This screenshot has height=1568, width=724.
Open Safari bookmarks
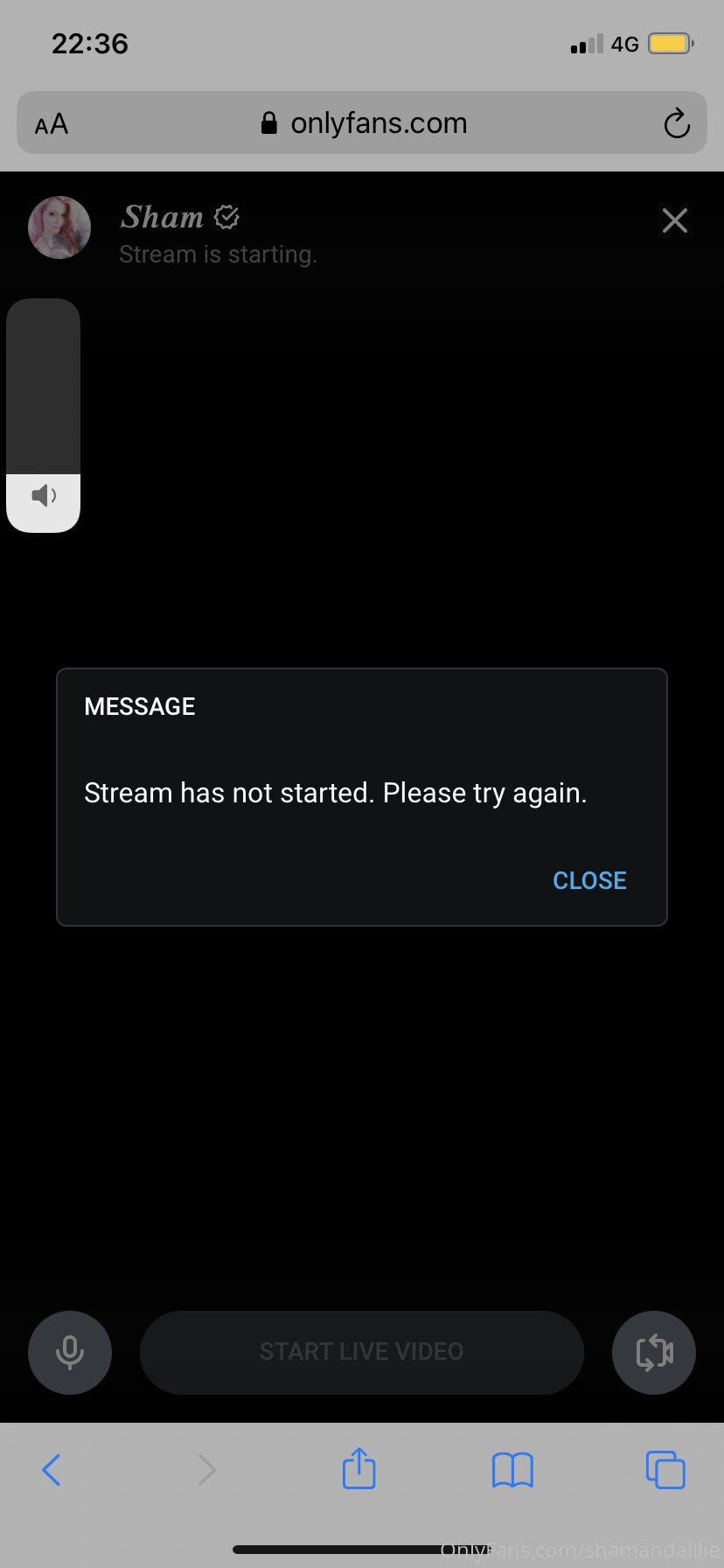(512, 1470)
